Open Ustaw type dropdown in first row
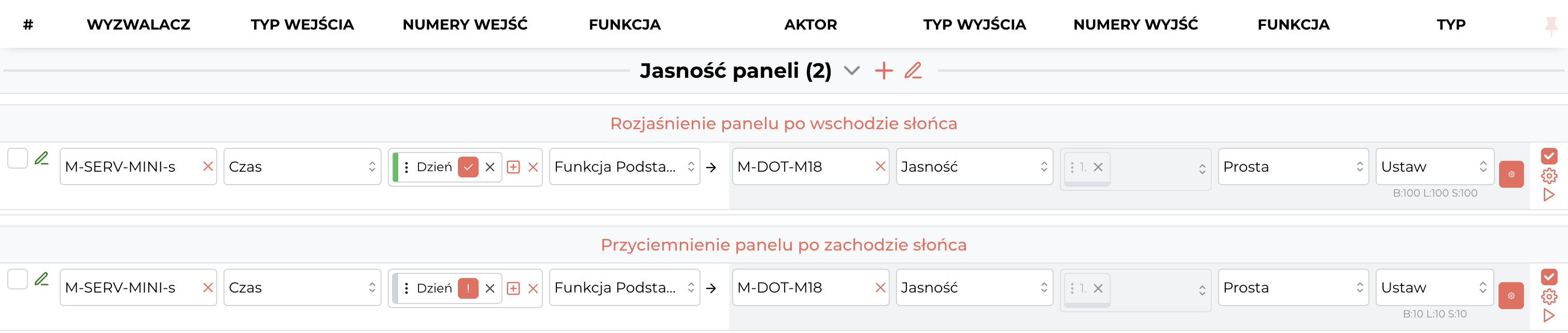 click(x=1435, y=167)
